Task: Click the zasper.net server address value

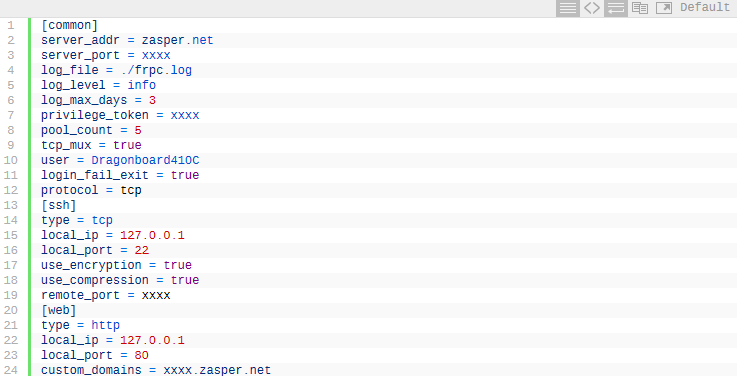Action: 177,40
